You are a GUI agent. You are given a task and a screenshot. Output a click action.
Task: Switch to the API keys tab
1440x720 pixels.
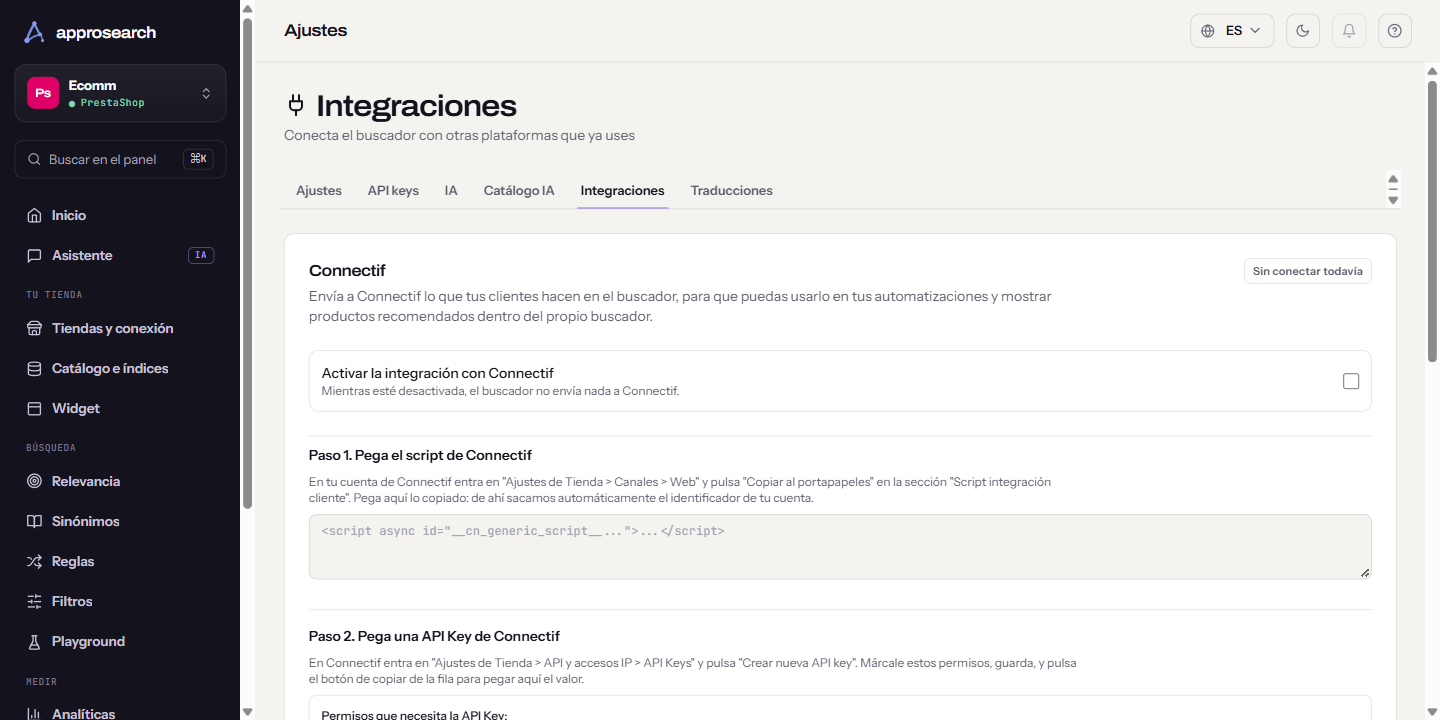point(393,190)
